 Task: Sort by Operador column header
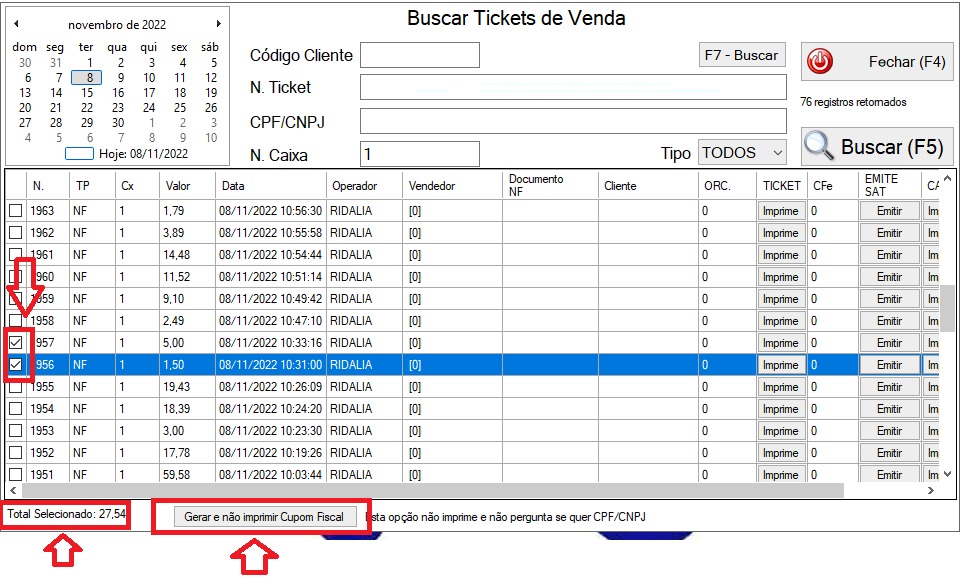tap(364, 185)
